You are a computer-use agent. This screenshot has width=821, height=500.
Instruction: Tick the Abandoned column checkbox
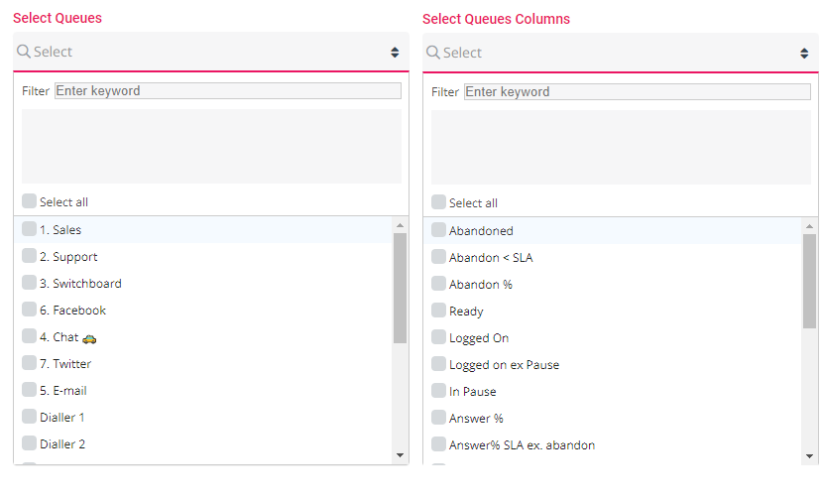coord(439,230)
